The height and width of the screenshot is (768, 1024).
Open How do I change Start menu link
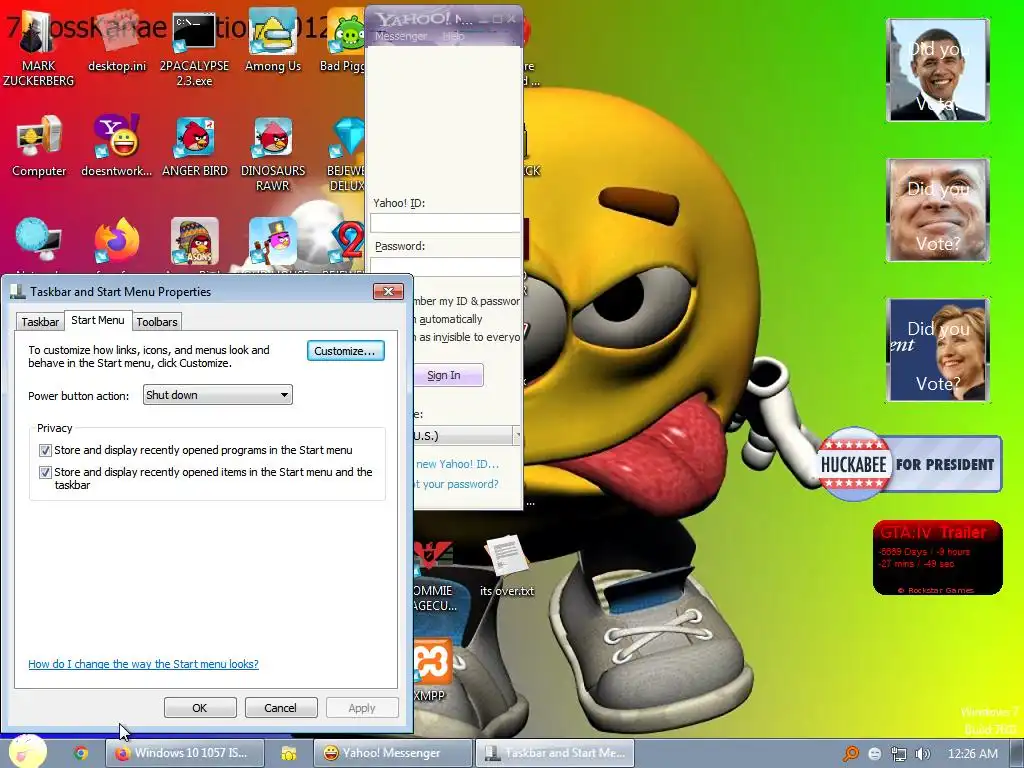pyautogui.click(x=143, y=664)
